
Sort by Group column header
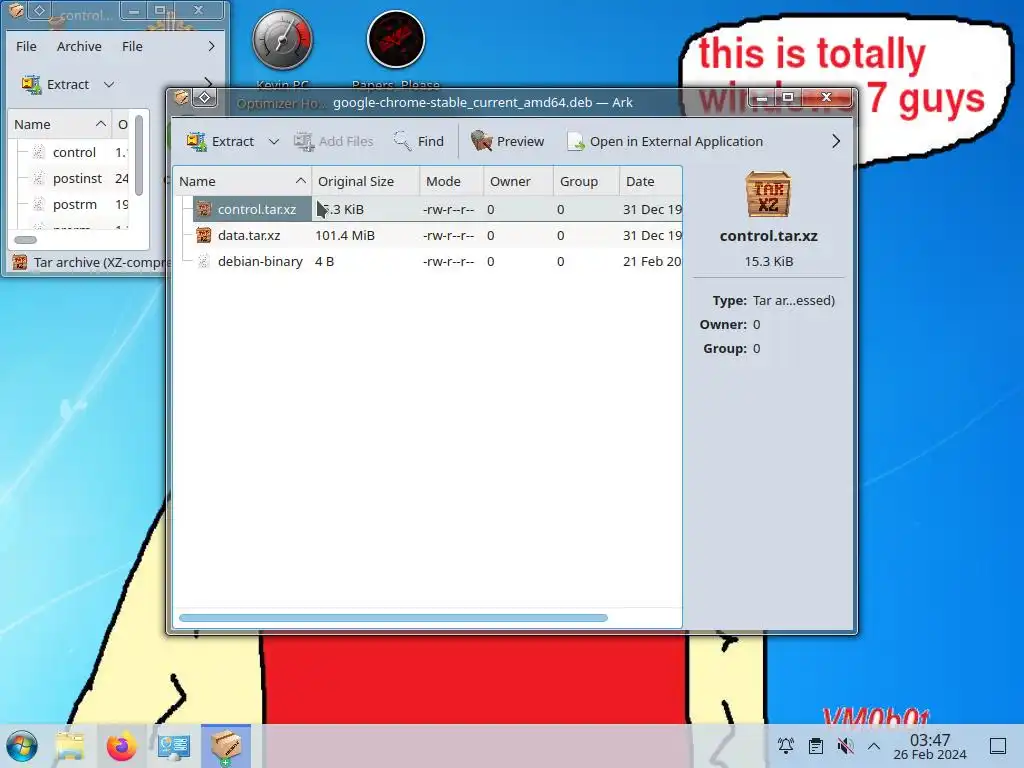(x=586, y=181)
